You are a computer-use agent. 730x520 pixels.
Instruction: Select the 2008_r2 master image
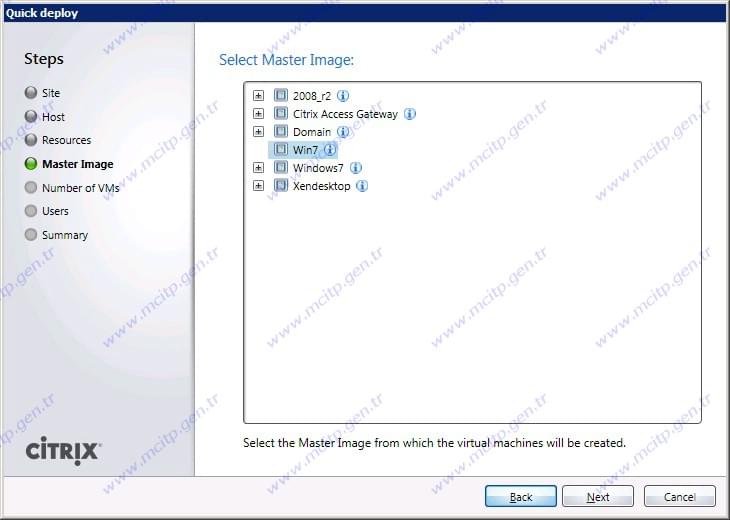(312, 96)
